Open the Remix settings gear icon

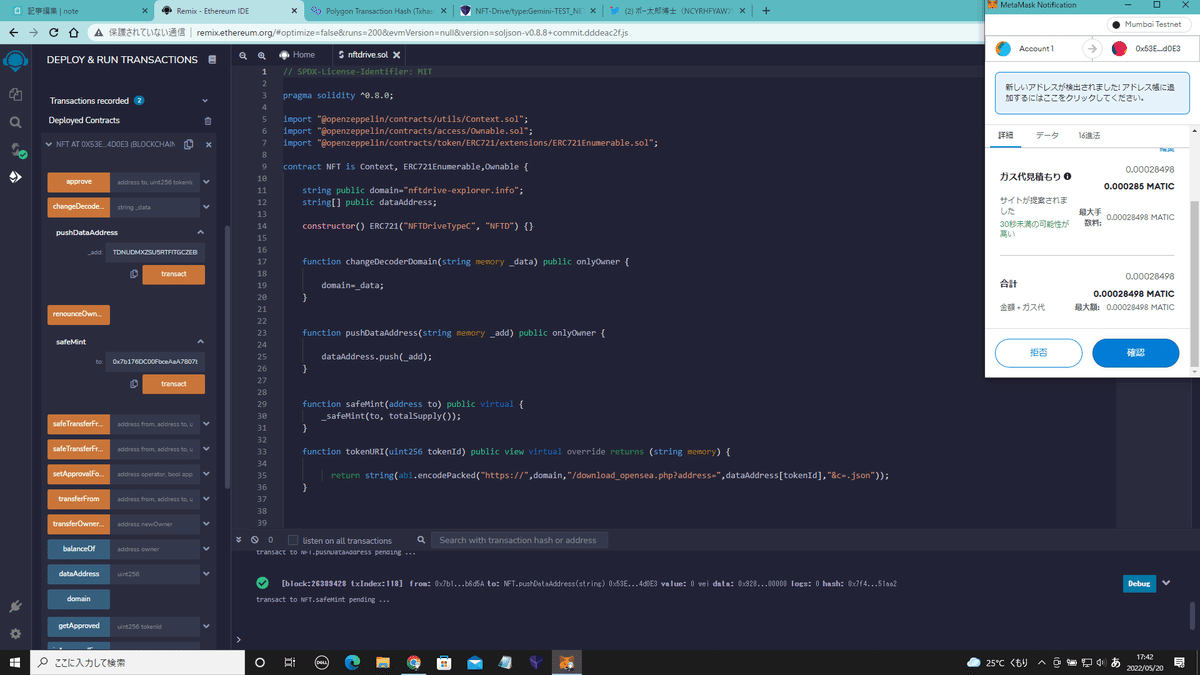tap(15, 634)
